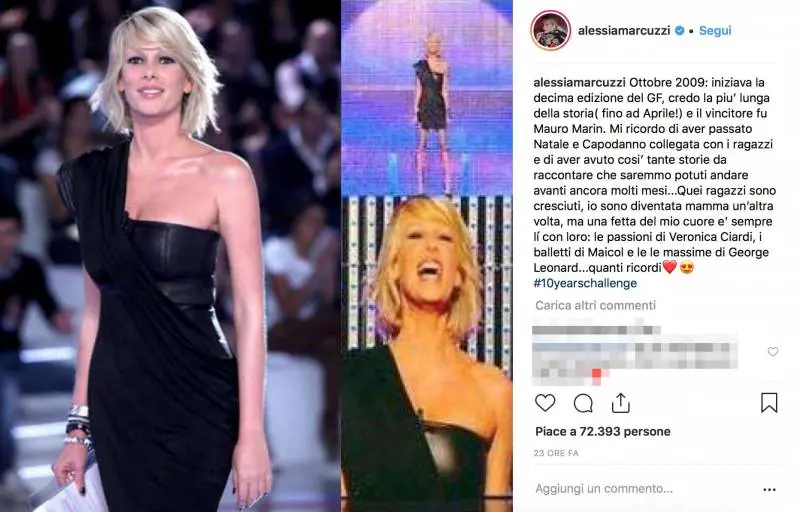800x512 pixels.
Task: Open the three-dots more options menu
Action: (x=769, y=490)
